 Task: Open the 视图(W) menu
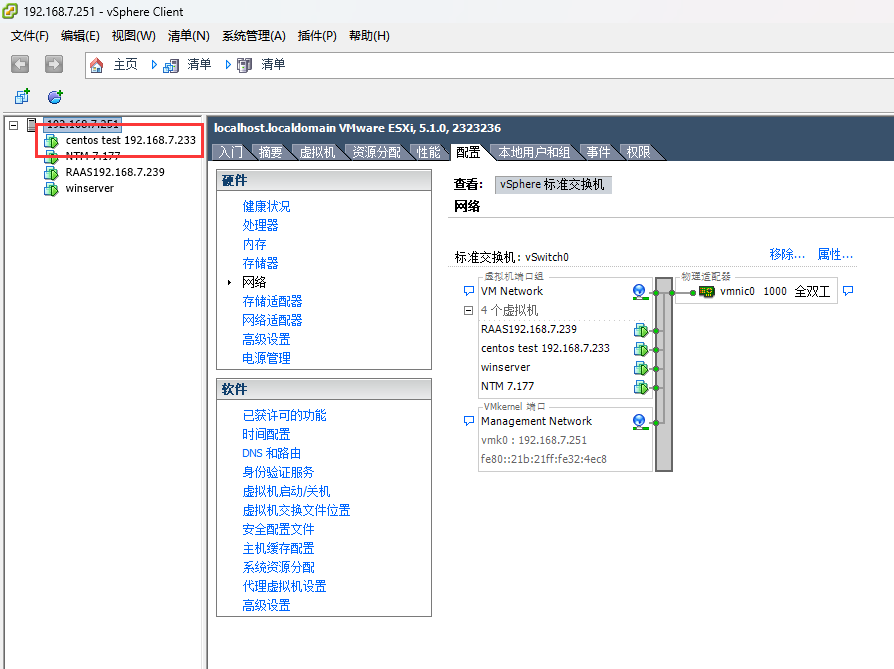[x=133, y=36]
